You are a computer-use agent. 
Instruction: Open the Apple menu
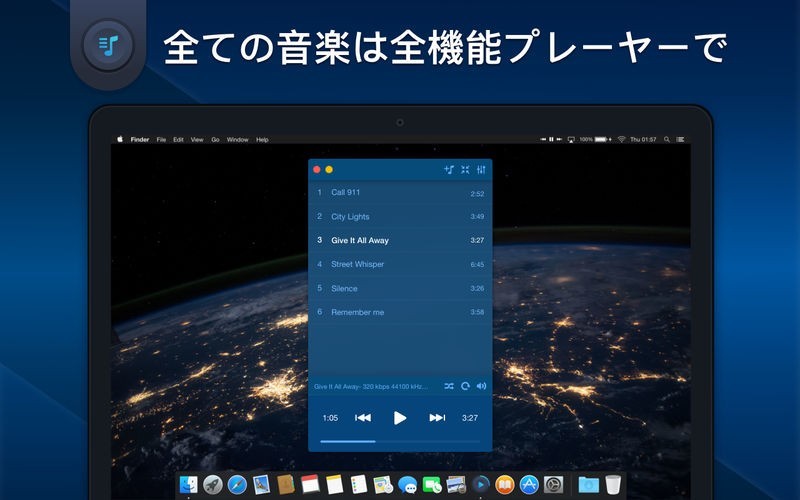119,139
